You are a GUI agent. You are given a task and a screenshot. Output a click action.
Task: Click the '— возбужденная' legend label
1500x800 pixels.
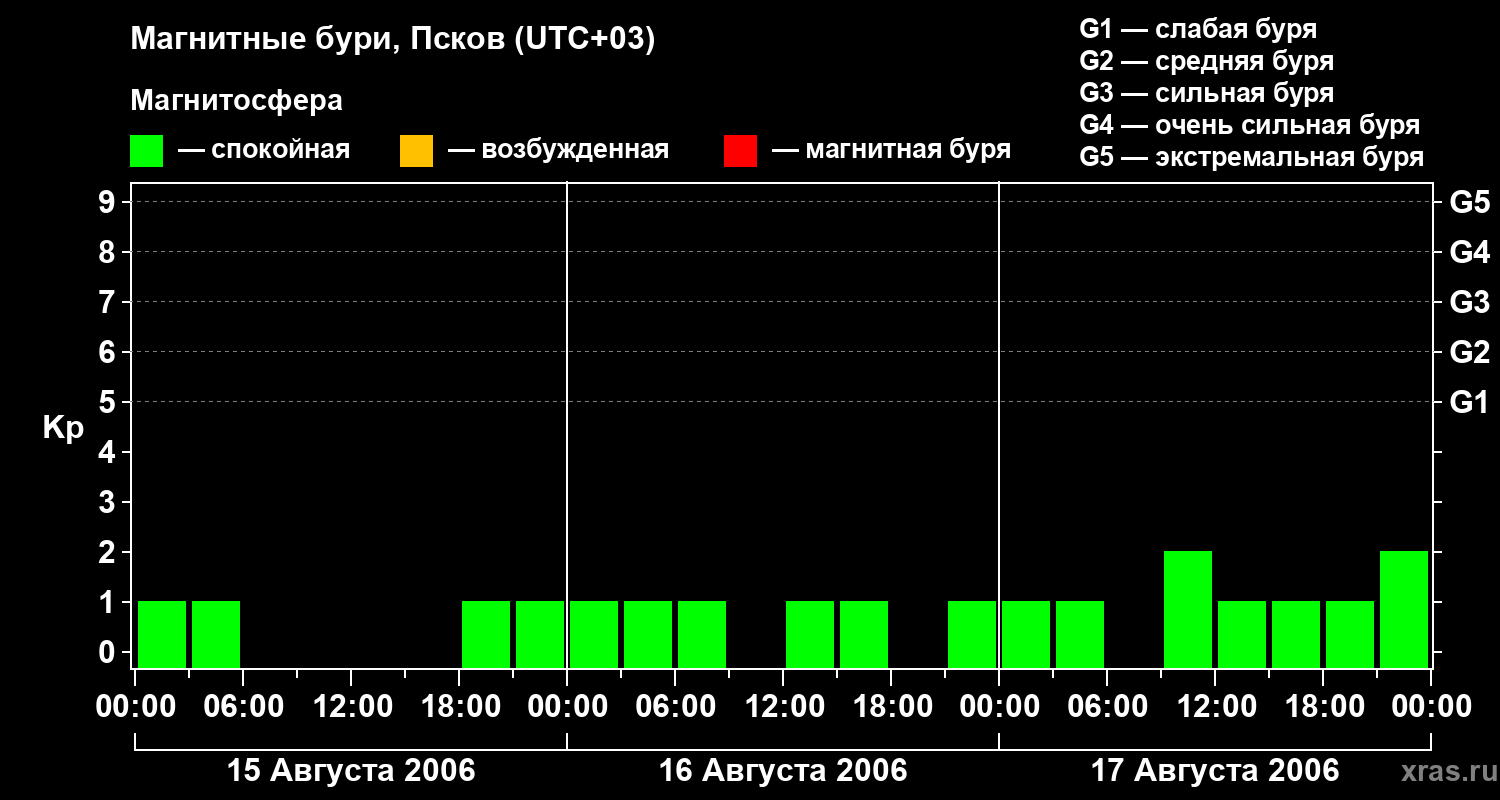pyautogui.click(x=558, y=151)
